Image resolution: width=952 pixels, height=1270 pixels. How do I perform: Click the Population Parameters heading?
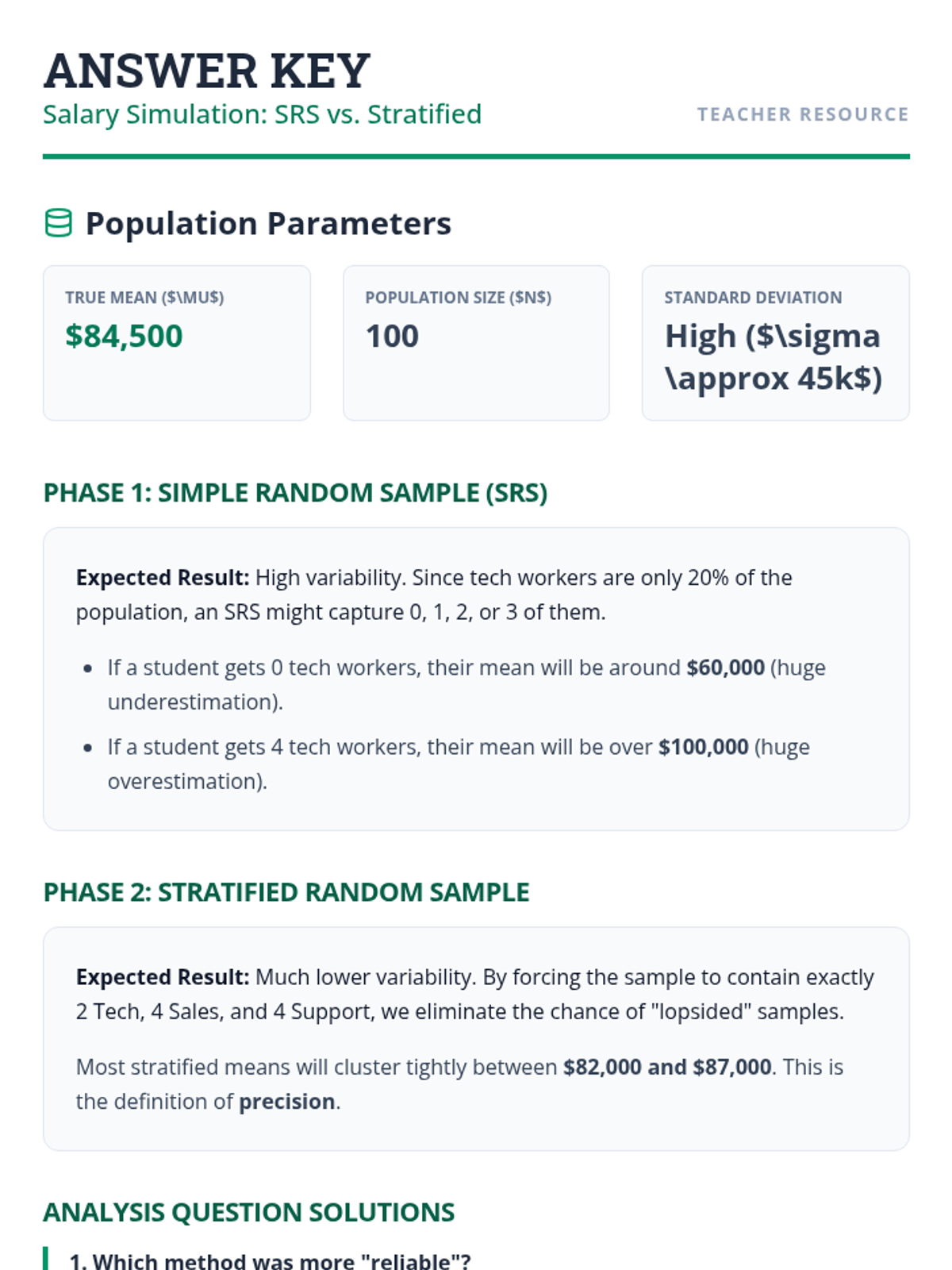point(268,224)
